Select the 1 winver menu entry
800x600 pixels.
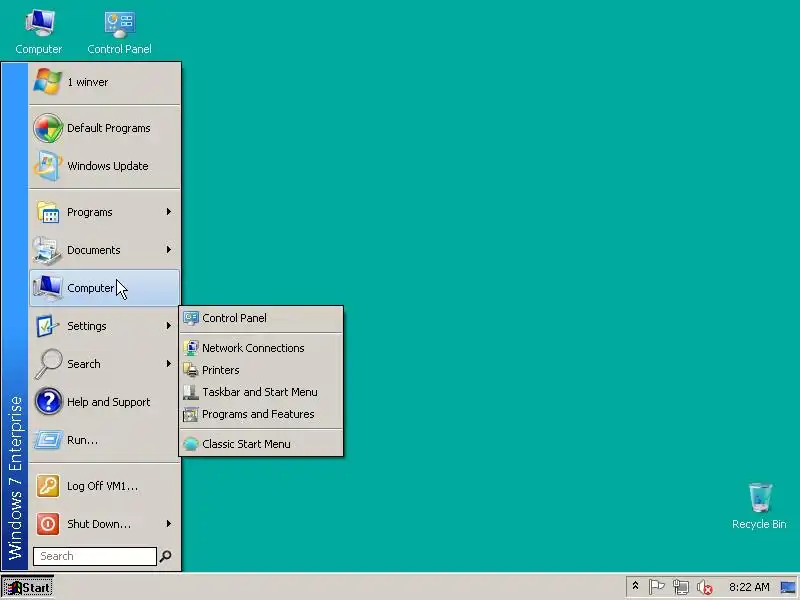[105, 82]
